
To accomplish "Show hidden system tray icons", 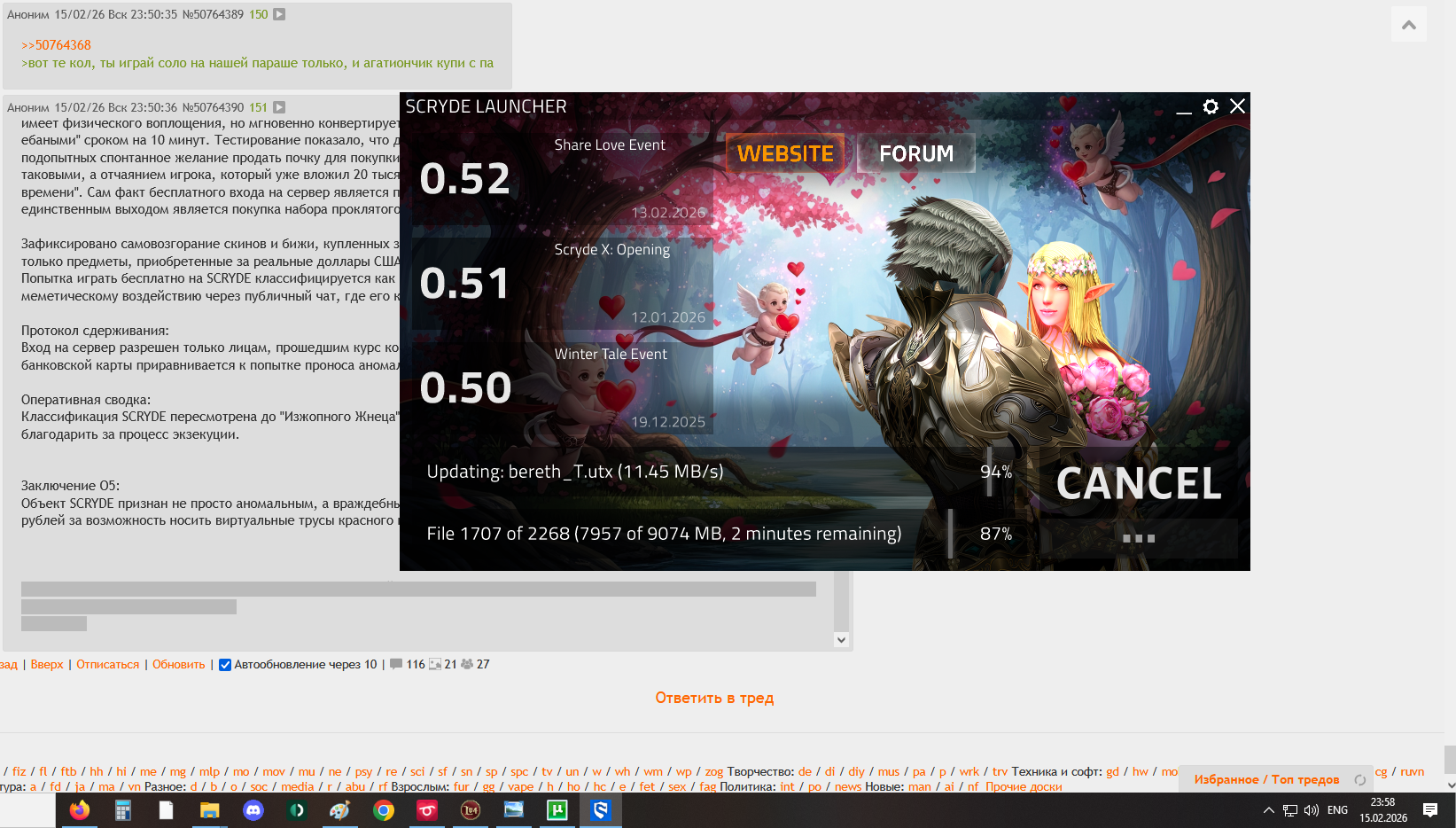I will (x=1268, y=810).
